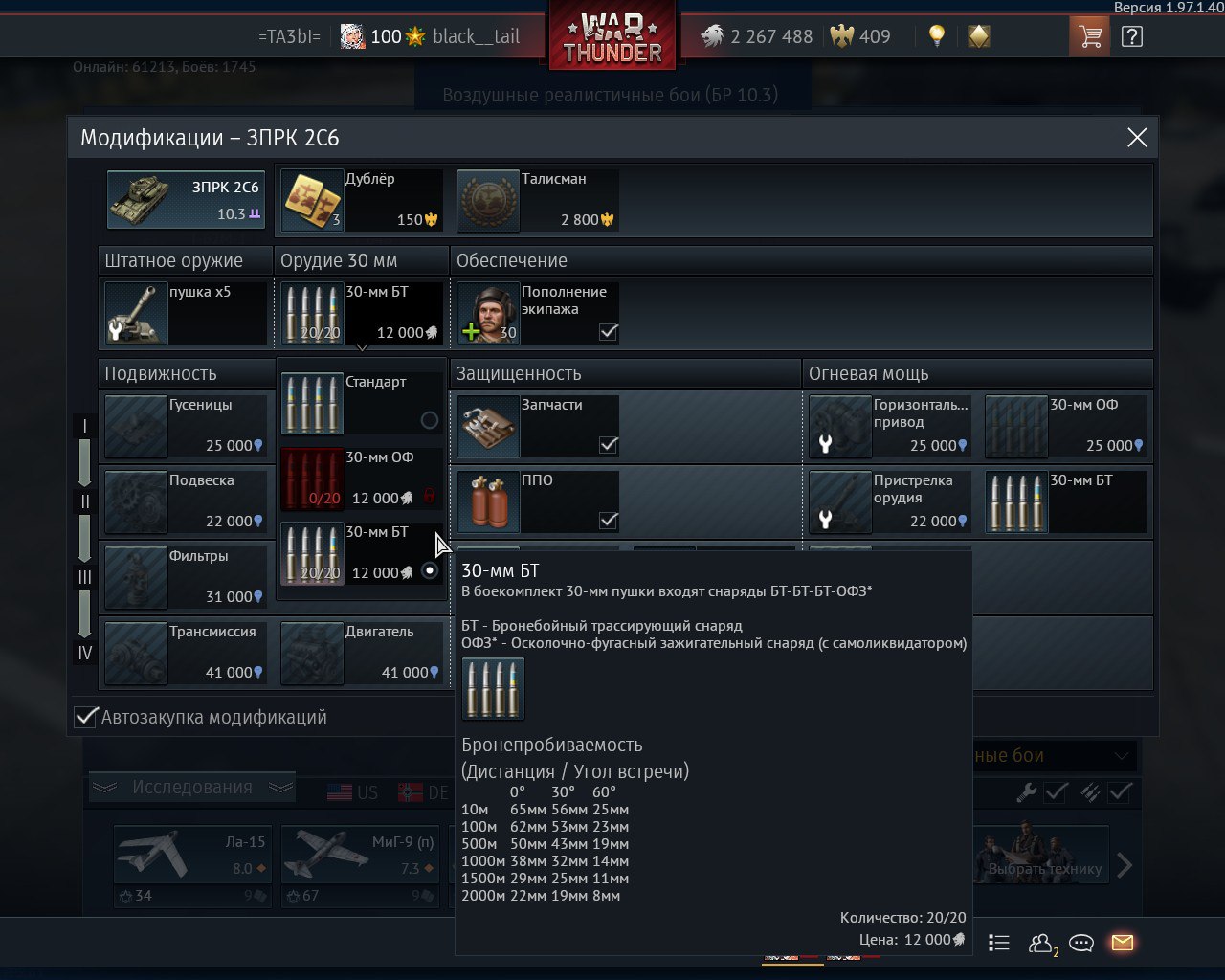Open the chat bubble icon
This screenshot has width=1225, height=980.
[x=1081, y=944]
